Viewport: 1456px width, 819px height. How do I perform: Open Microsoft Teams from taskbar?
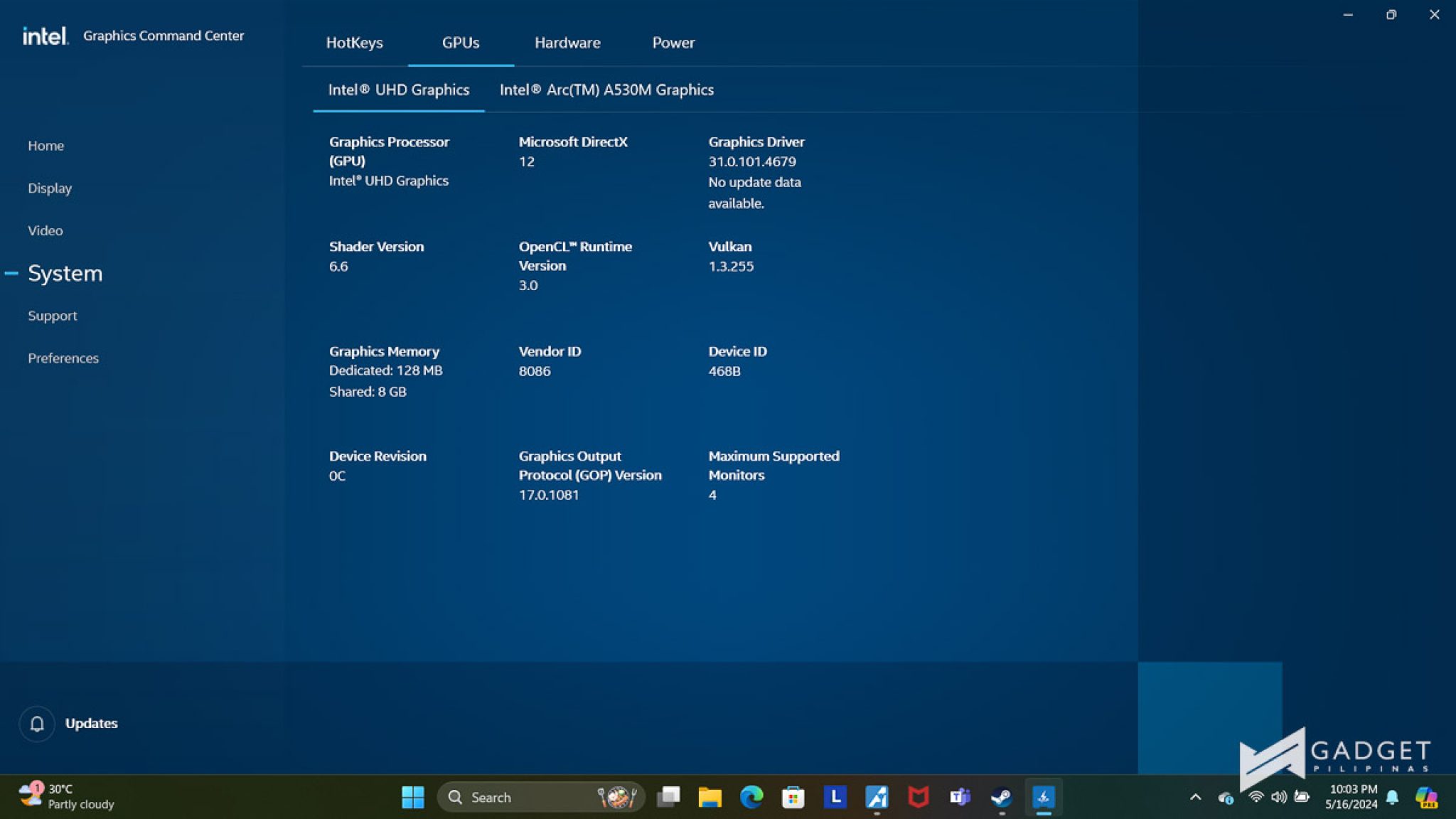960,797
